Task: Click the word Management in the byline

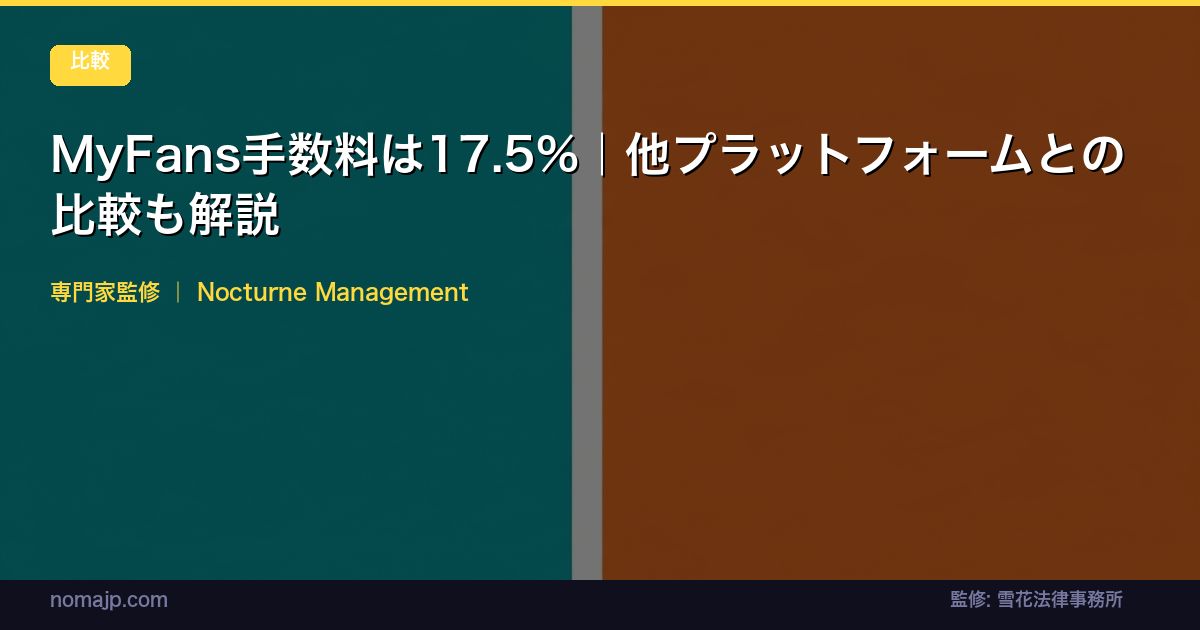Action: coord(391,293)
